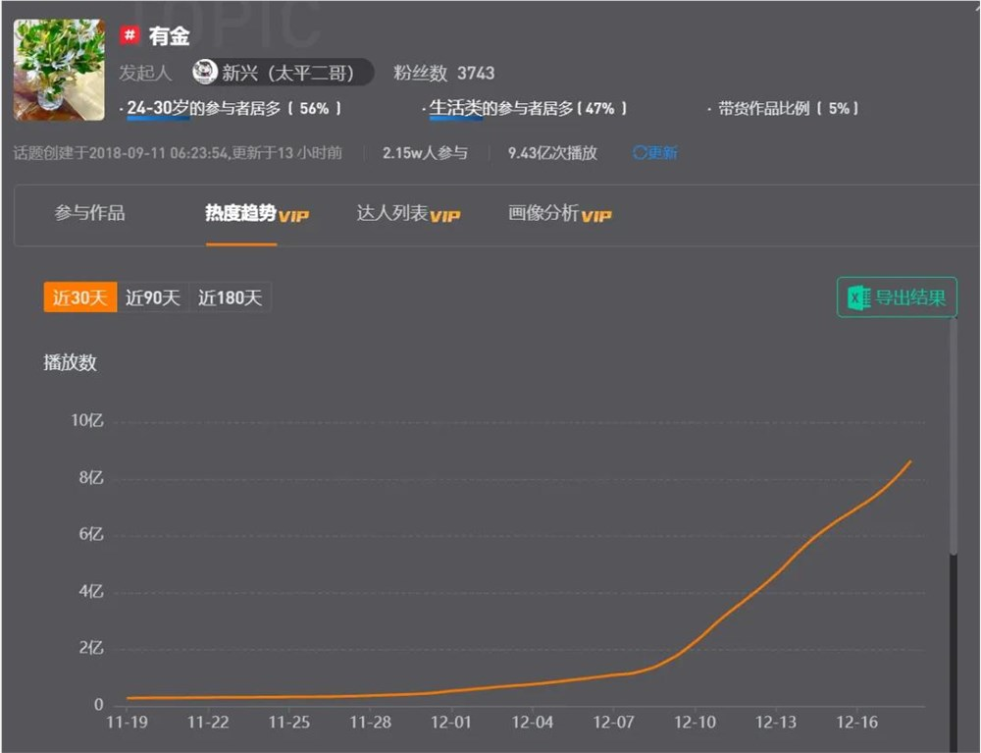Click the 播放数 axis label
The image size is (981, 753).
(x=70, y=362)
